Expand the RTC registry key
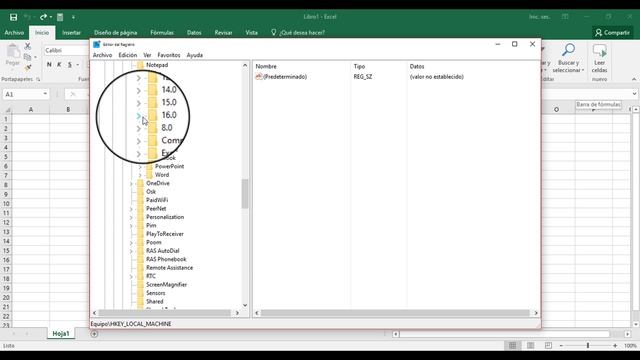The image size is (640, 360). click(x=131, y=277)
